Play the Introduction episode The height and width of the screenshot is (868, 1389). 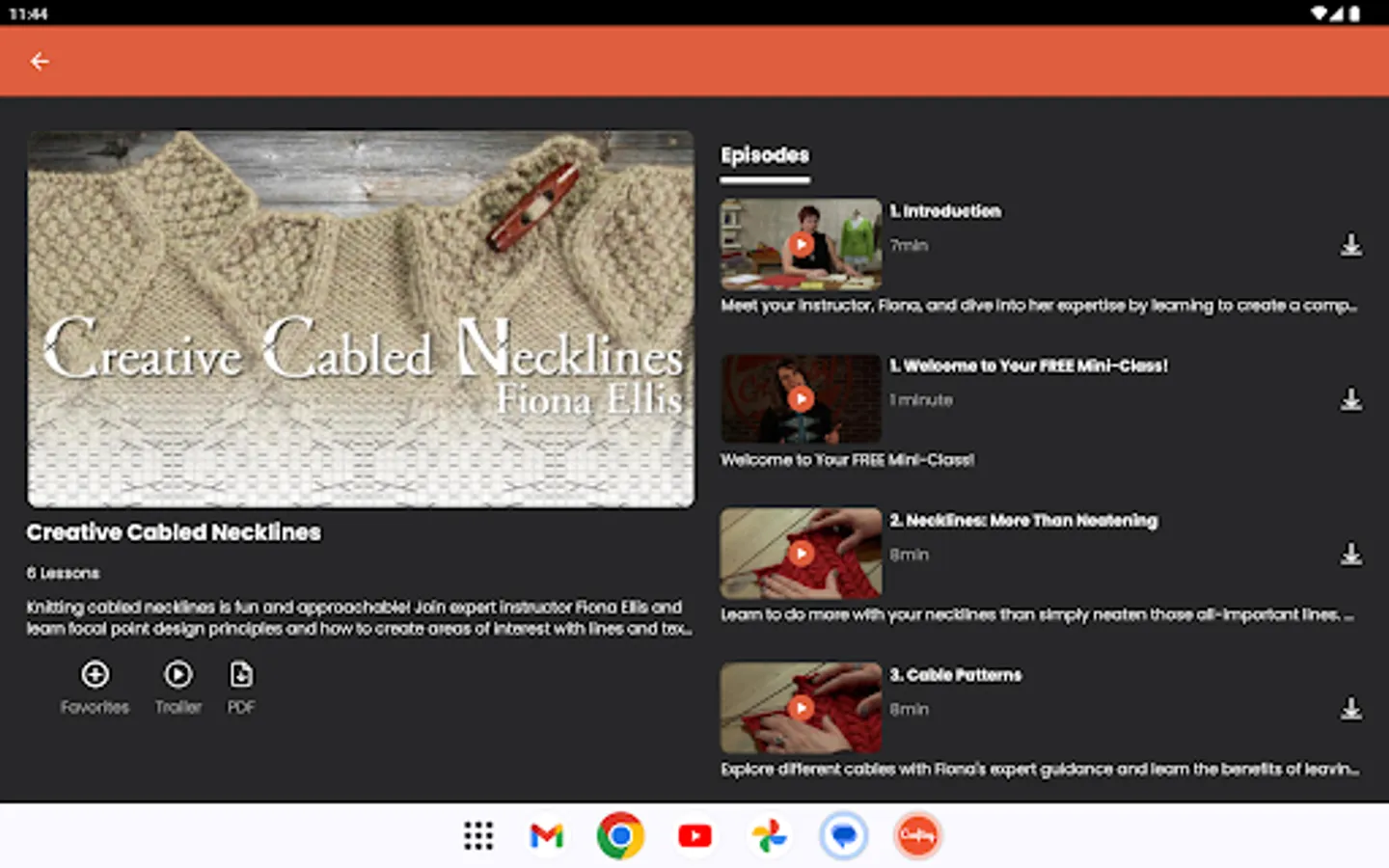[801, 244]
